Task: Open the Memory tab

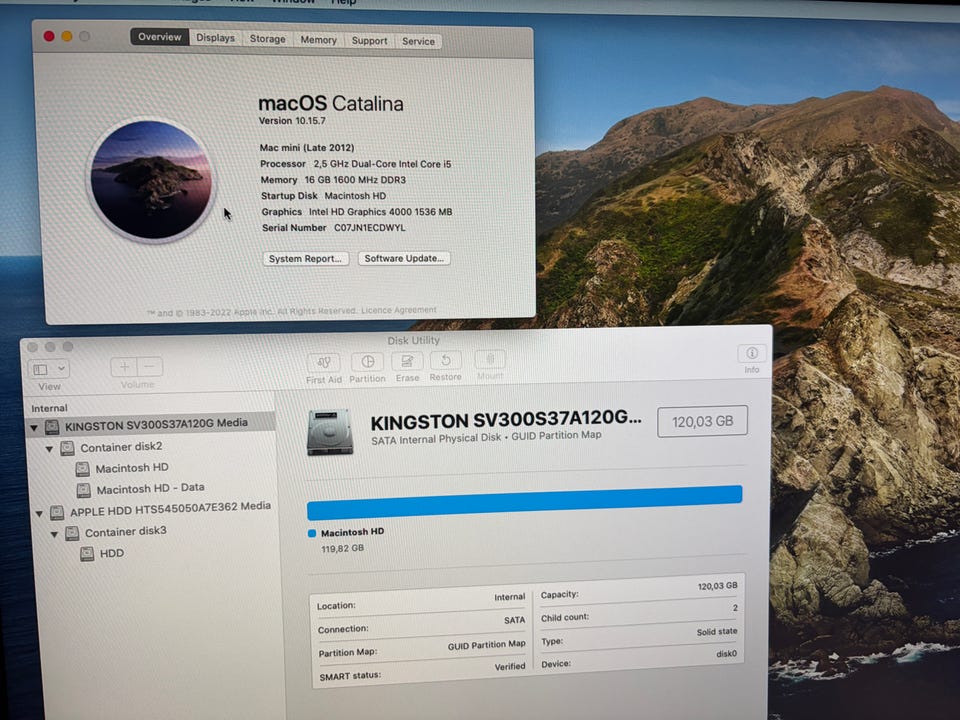Action: pos(318,40)
